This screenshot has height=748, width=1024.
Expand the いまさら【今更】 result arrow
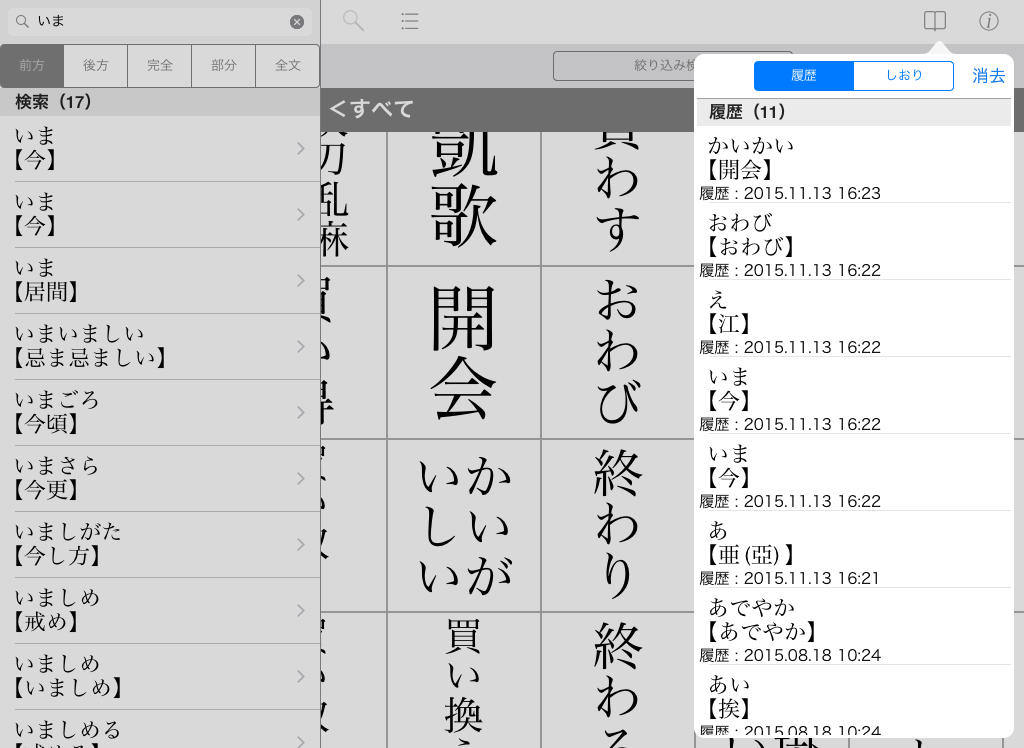[x=301, y=478]
